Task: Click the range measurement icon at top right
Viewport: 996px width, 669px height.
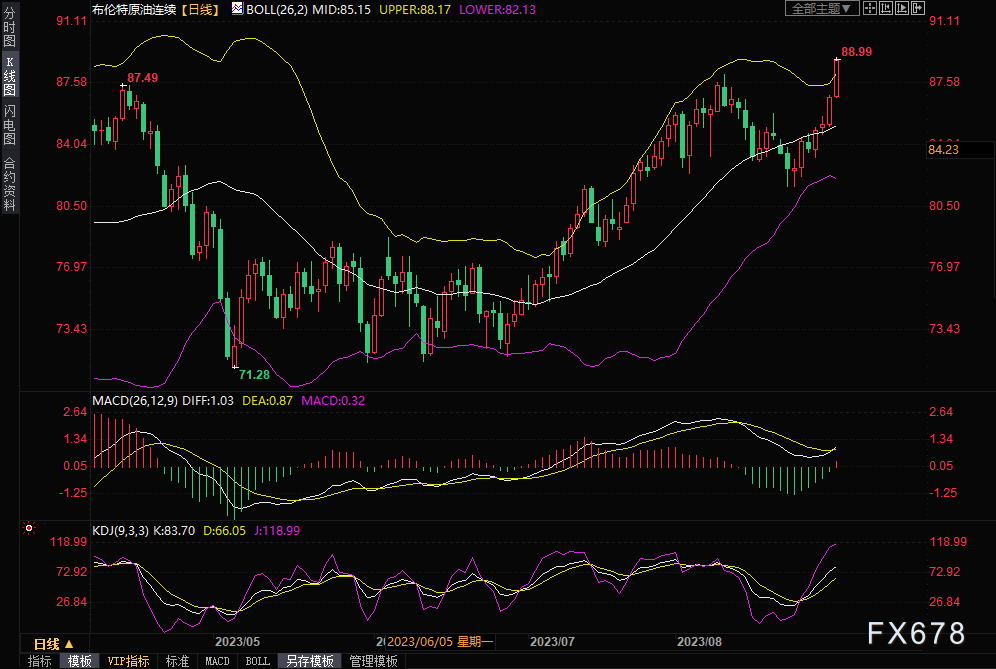Action: [888, 8]
